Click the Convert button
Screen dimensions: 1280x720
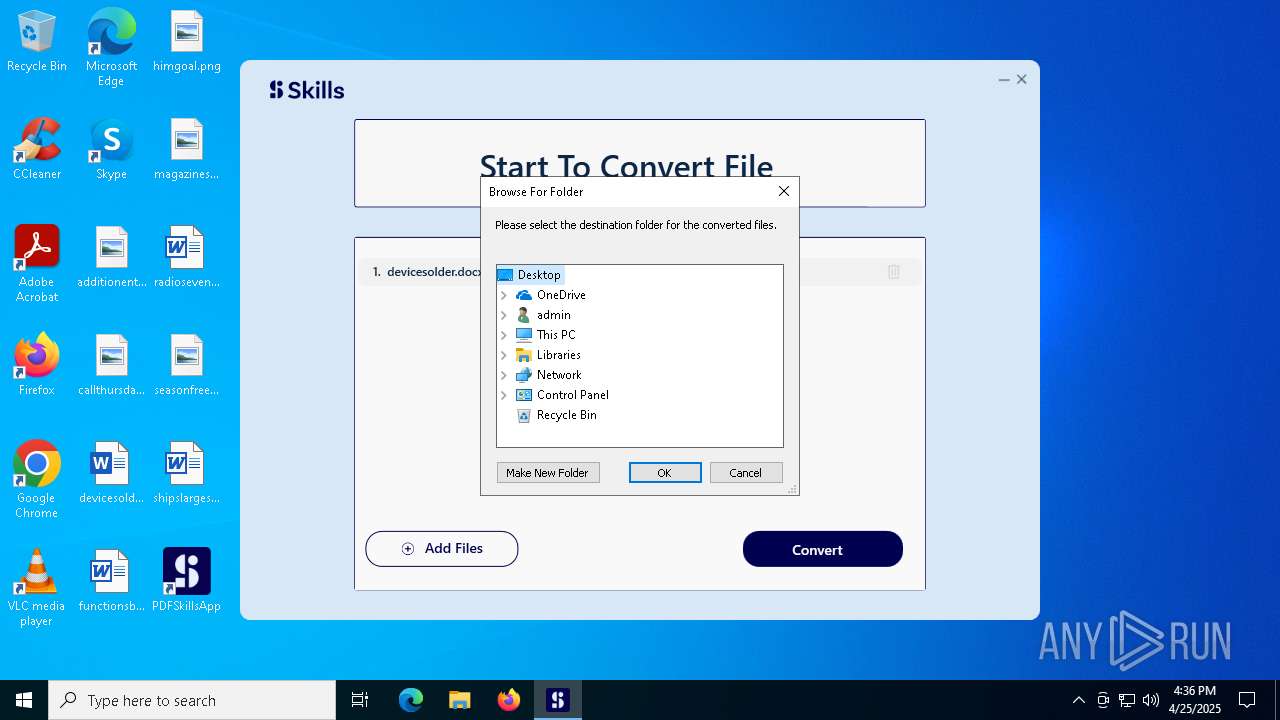pos(823,549)
